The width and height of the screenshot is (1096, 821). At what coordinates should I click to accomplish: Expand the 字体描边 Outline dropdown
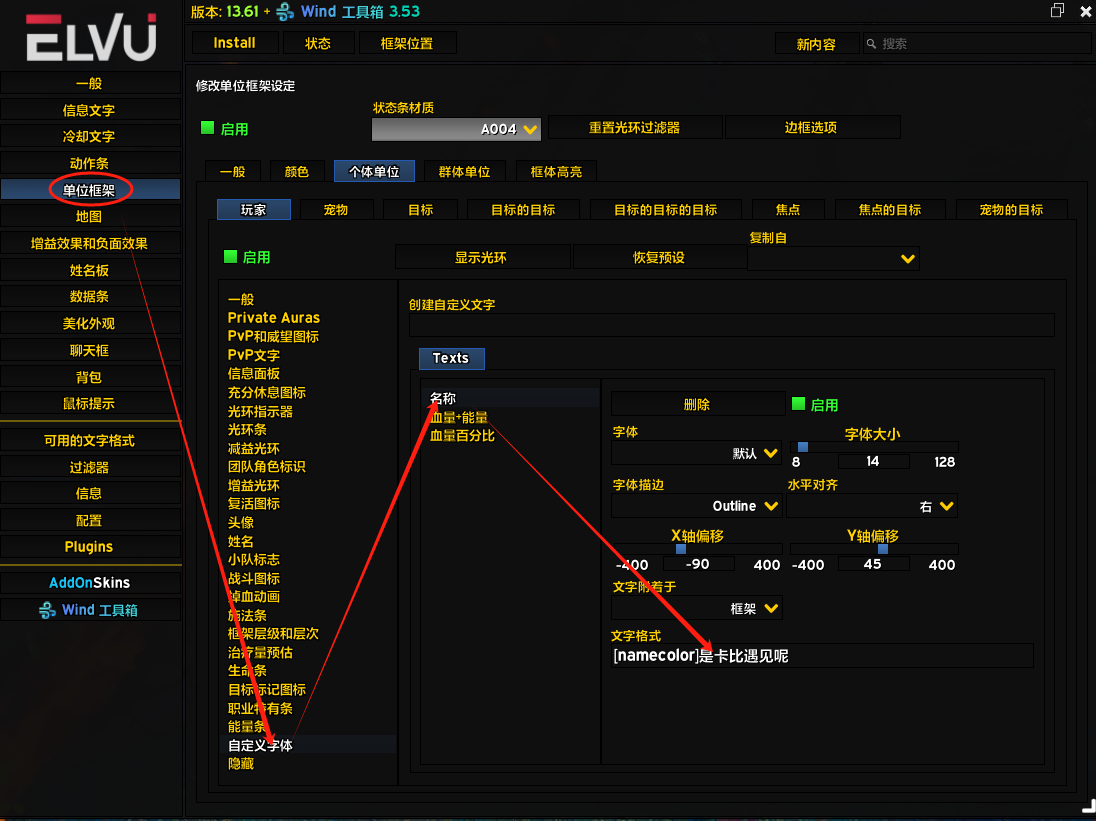coord(697,506)
